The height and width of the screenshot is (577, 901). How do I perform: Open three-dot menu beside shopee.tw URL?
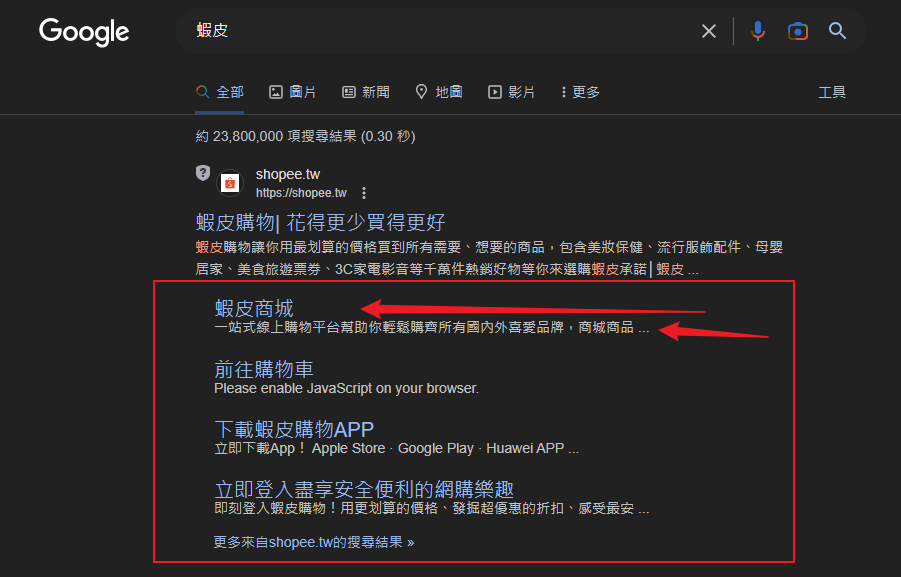tap(364, 193)
